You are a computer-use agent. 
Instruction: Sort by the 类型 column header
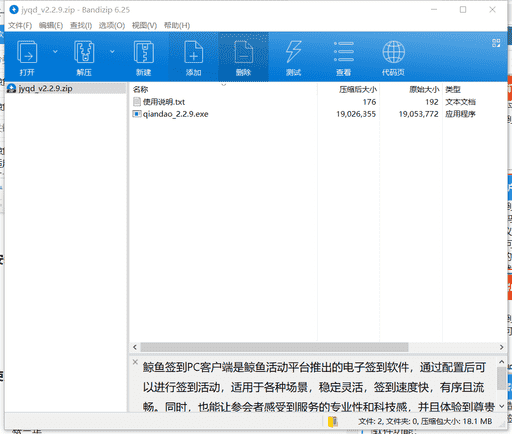click(453, 89)
